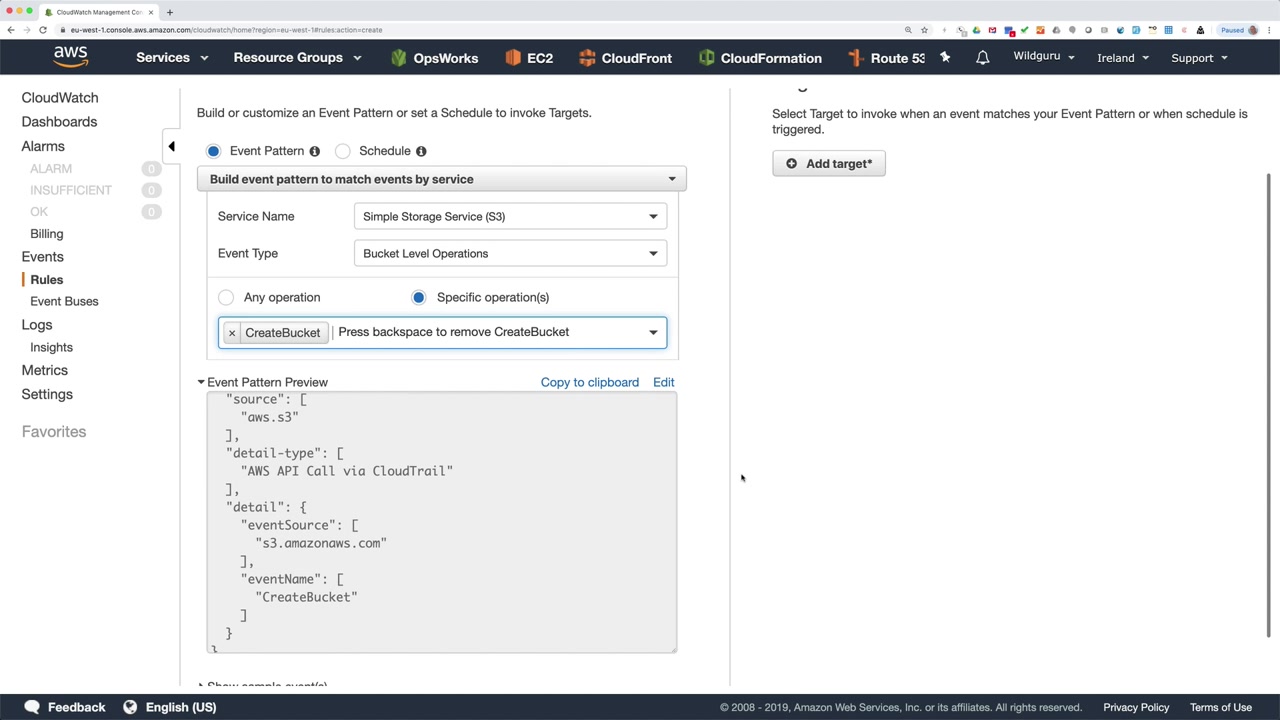Open the notifications bell icon
Screen dimensions: 1280x720
(982, 58)
